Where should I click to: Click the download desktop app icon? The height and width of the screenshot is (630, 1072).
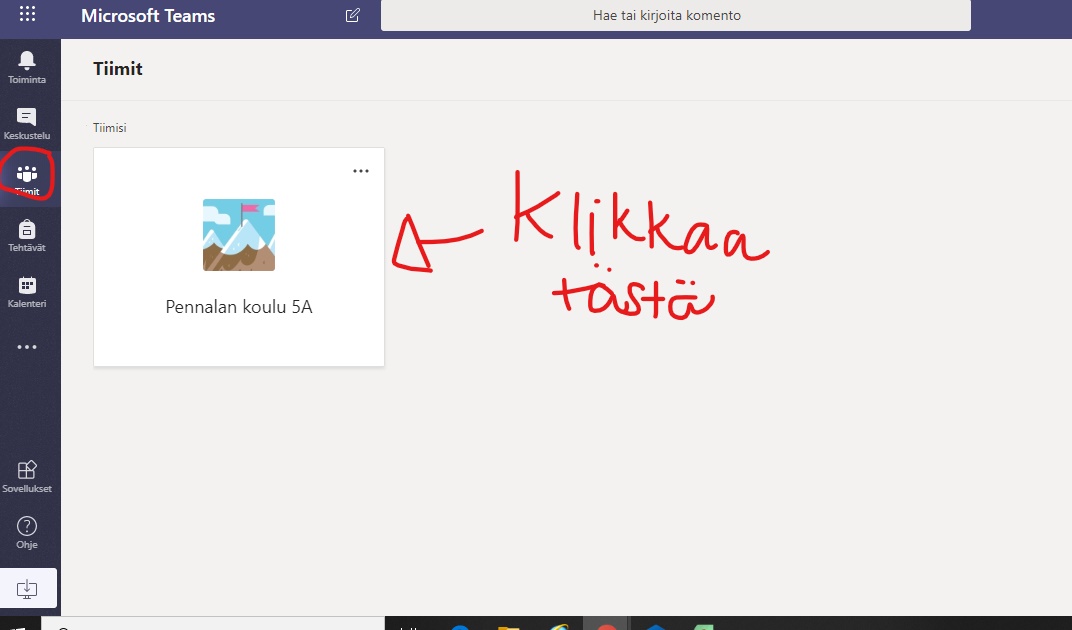click(x=28, y=589)
